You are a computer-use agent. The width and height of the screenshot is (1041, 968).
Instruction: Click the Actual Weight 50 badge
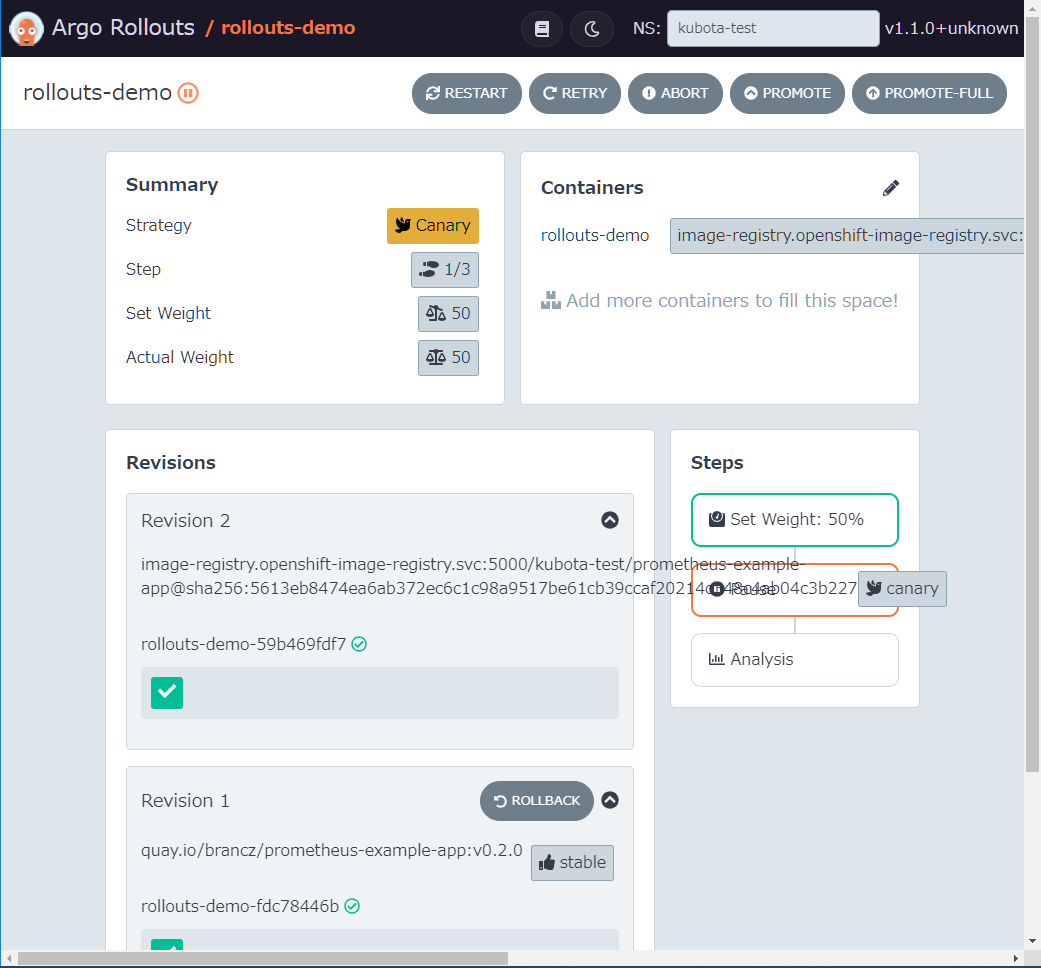click(x=448, y=358)
